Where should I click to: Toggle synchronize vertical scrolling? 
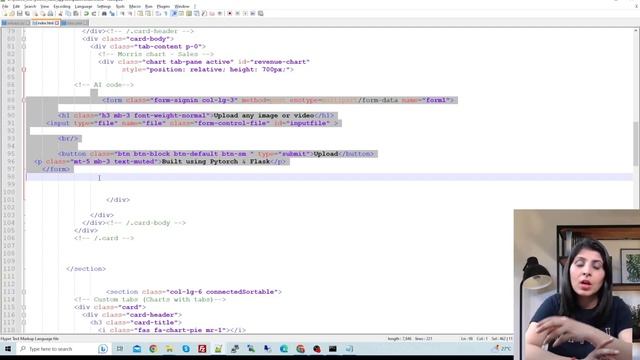pyautogui.click(x=140, y=13)
